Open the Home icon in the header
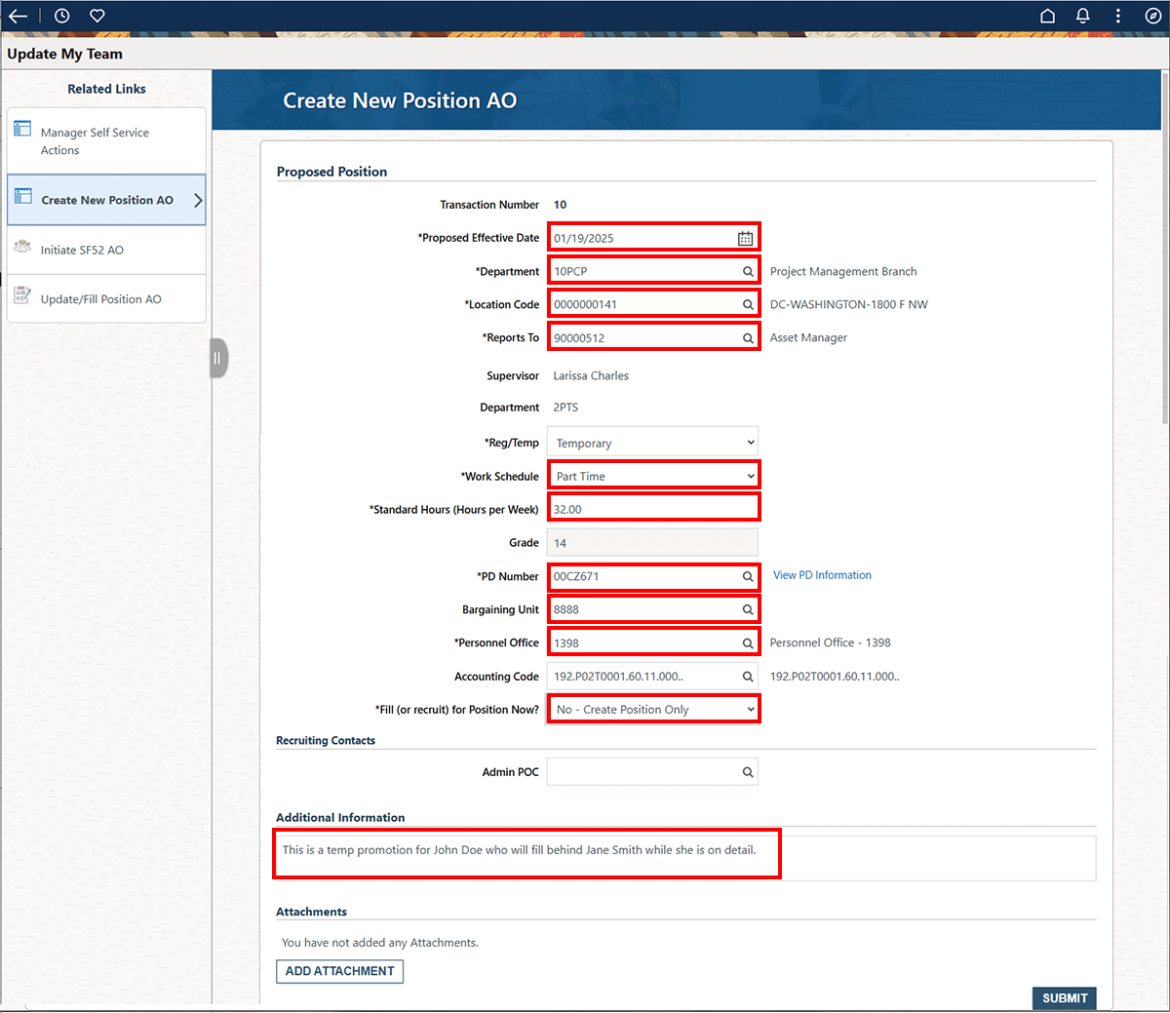 [1048, 15]
